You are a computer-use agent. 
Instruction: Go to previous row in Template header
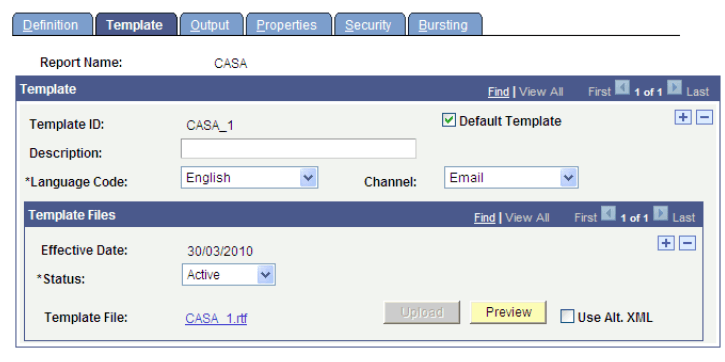click(622, 88)
